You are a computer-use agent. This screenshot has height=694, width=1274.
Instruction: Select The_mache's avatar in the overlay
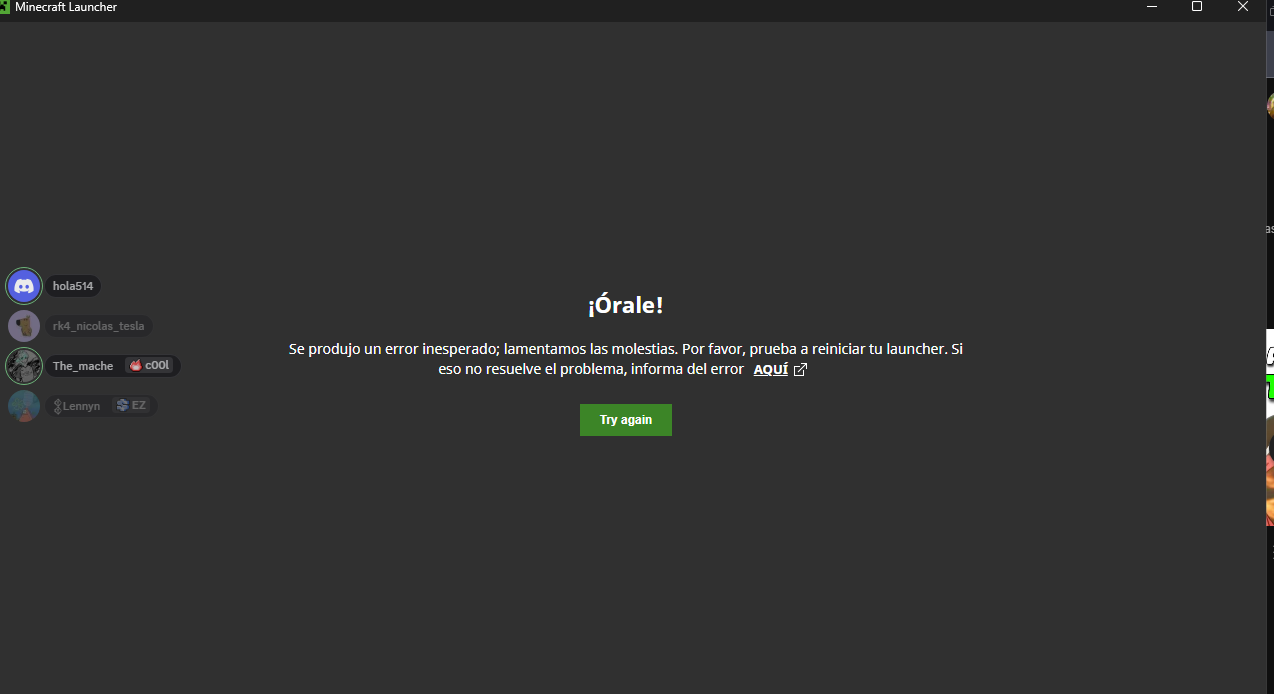click(x=24, y=366)
